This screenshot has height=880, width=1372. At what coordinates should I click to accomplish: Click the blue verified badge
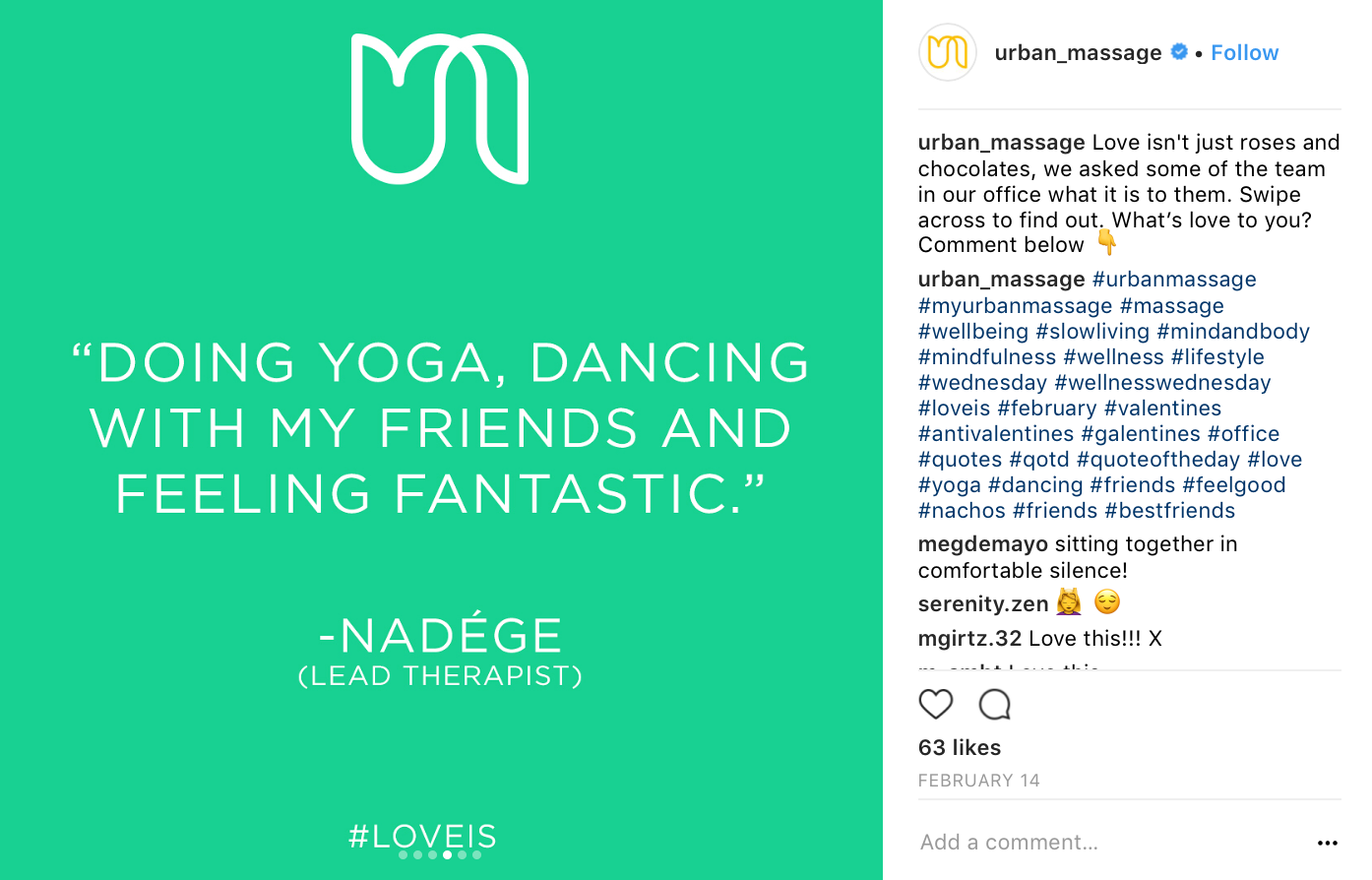point(1179,52)
